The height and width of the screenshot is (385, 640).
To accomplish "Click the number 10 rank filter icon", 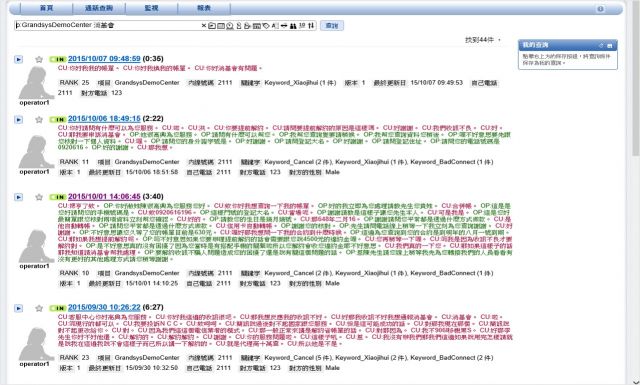I will tap(302, 25).
